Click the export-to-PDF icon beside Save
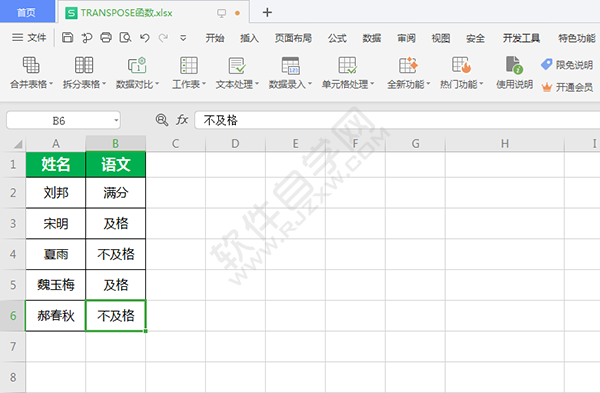Image resolution: width=600 pixels, height=393 pixels. coord(87,38)
